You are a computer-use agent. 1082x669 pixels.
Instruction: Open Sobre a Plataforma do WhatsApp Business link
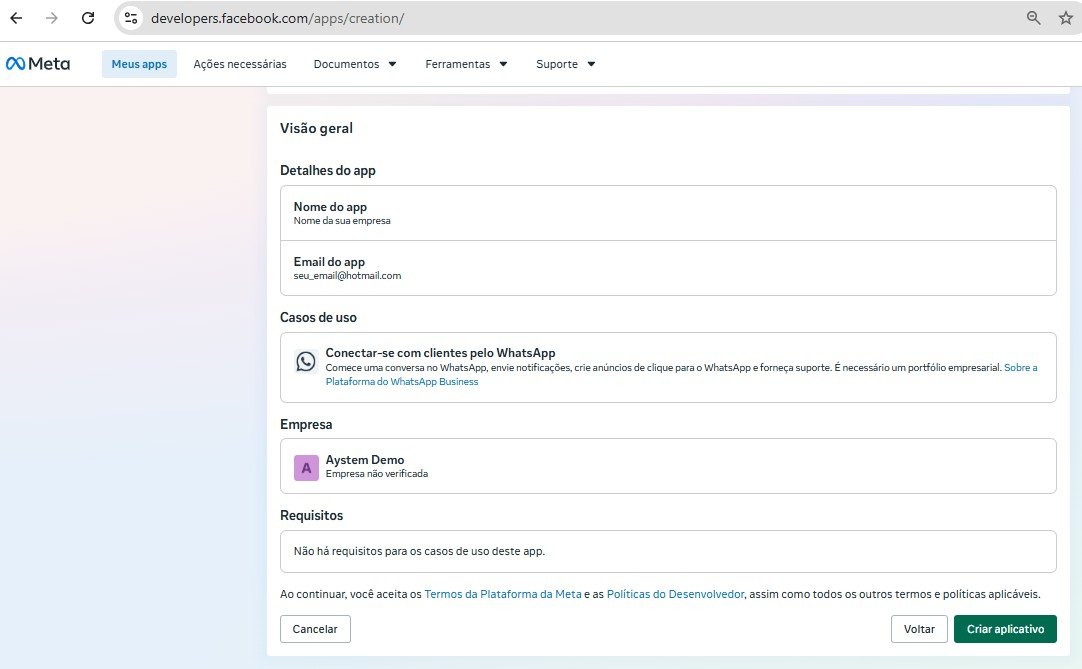click(402, 381)
